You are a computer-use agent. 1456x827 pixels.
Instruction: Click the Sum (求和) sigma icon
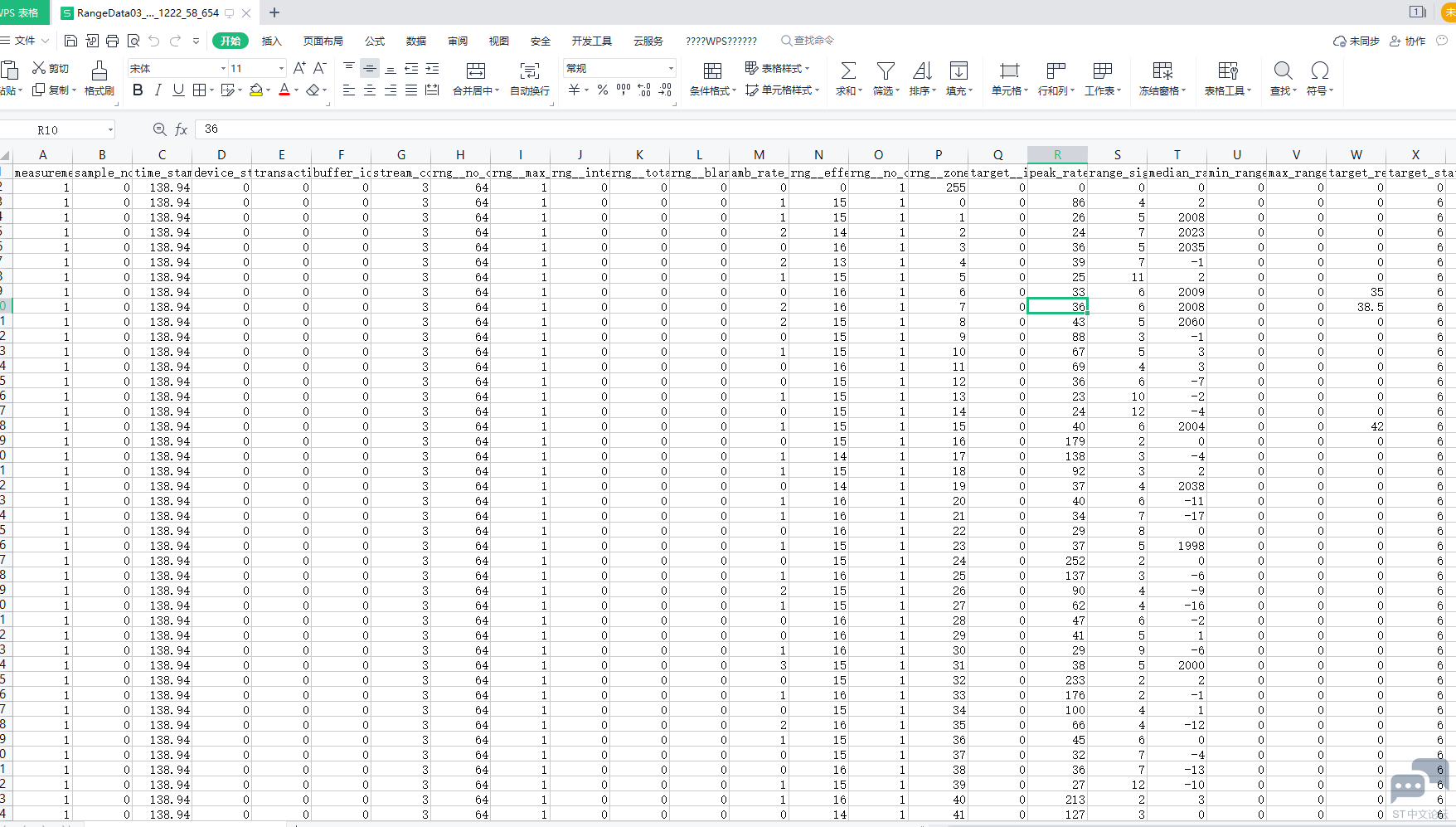click(848, 71)
